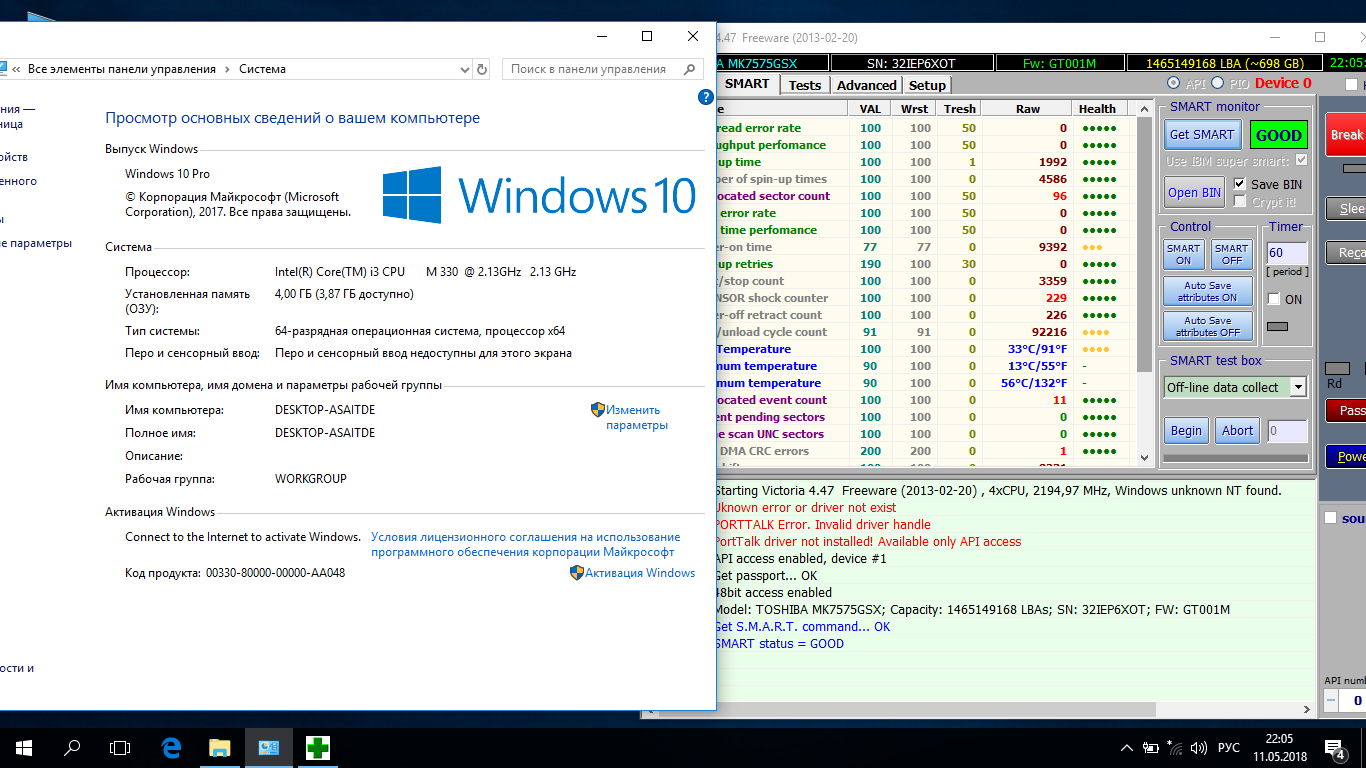
Task: Open 'Все элементы панели управления' breadcrumb
Action: point(122,69)
